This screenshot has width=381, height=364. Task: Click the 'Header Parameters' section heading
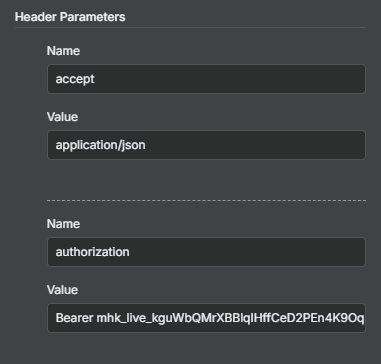coord(70,17)
